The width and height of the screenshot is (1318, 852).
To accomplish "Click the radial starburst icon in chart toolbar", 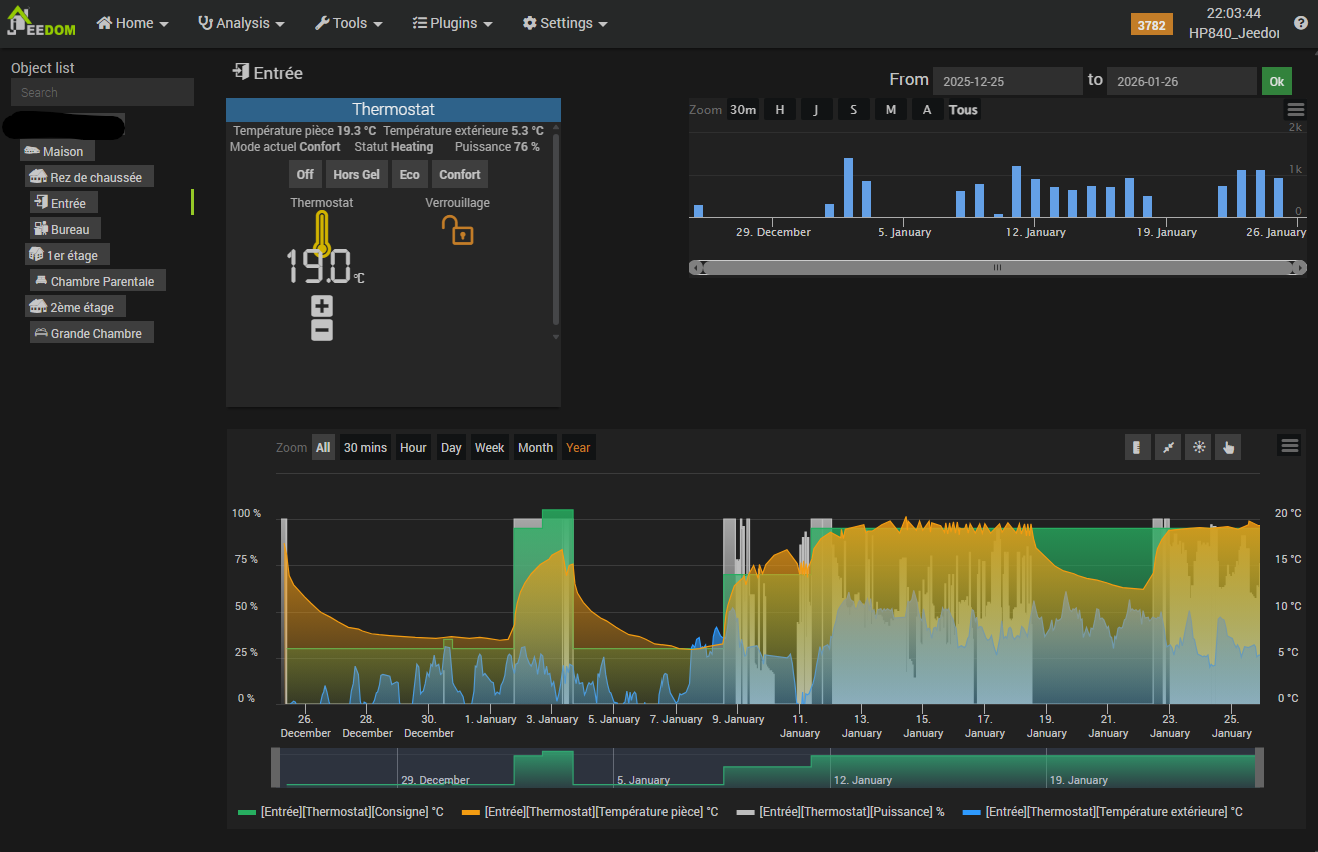I will 1197,447.
